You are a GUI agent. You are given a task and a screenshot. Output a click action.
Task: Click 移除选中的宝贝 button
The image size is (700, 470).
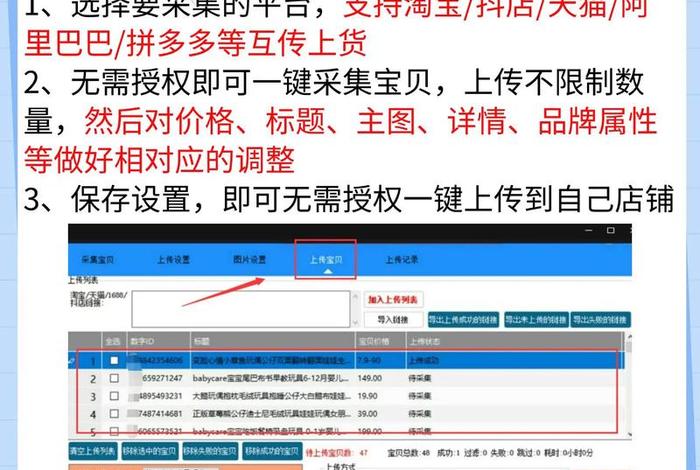pos(150,451)
